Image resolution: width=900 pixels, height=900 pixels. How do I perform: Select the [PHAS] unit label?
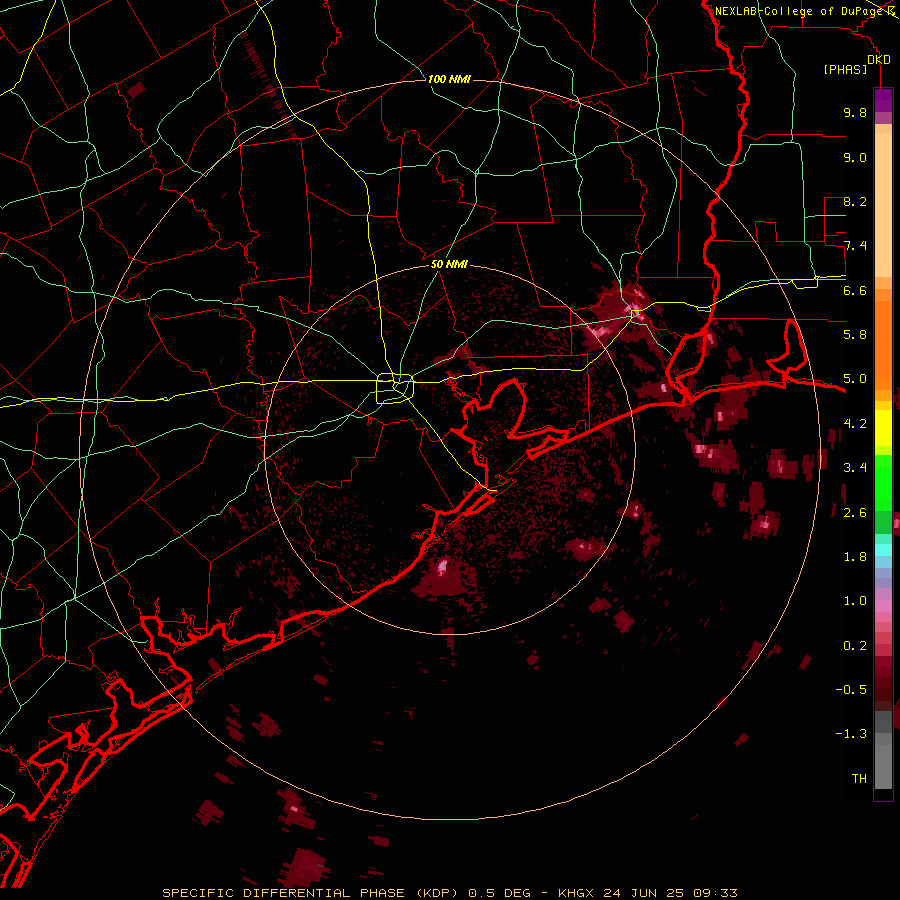845,70
